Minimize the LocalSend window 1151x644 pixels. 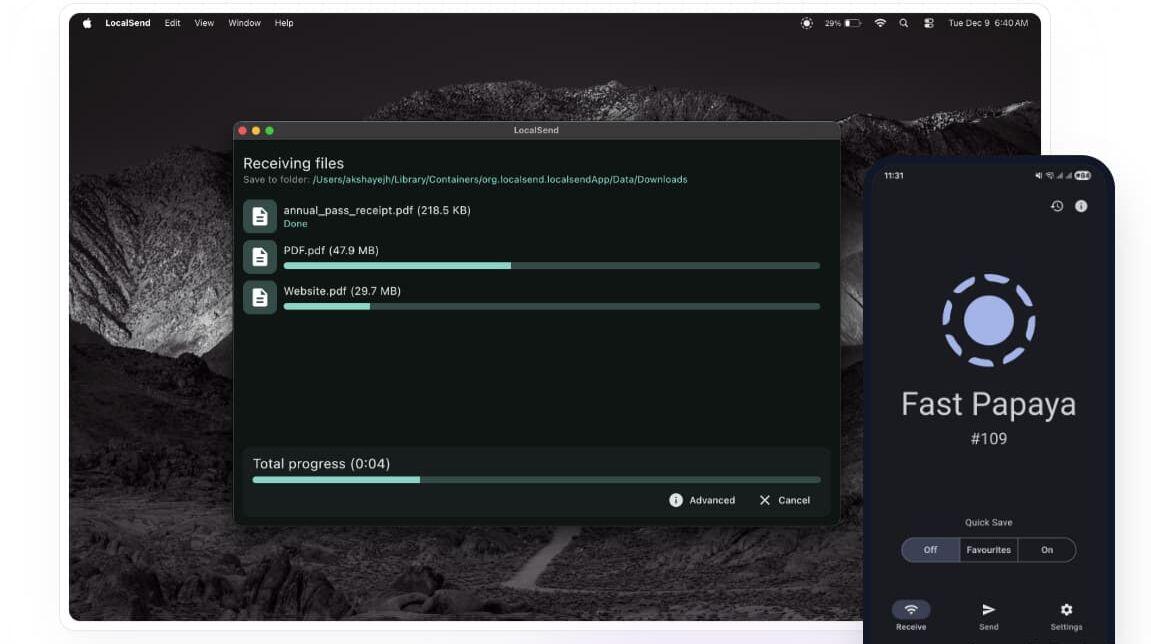(256, 131)
